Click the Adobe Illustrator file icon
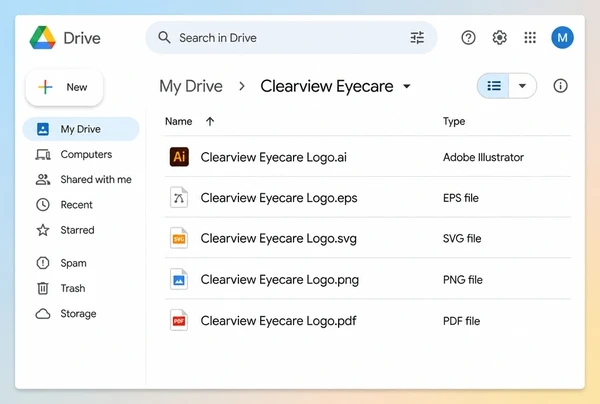The width and height of the screenshot is (600, 404). [x=179, y=157]
